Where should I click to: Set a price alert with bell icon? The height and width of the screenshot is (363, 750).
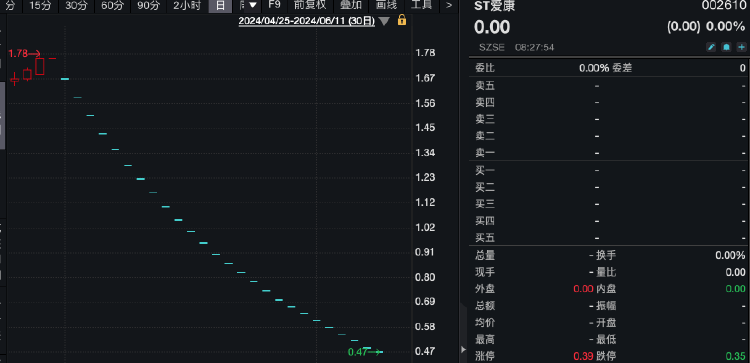pyautogui.click(x=726, y=47)
